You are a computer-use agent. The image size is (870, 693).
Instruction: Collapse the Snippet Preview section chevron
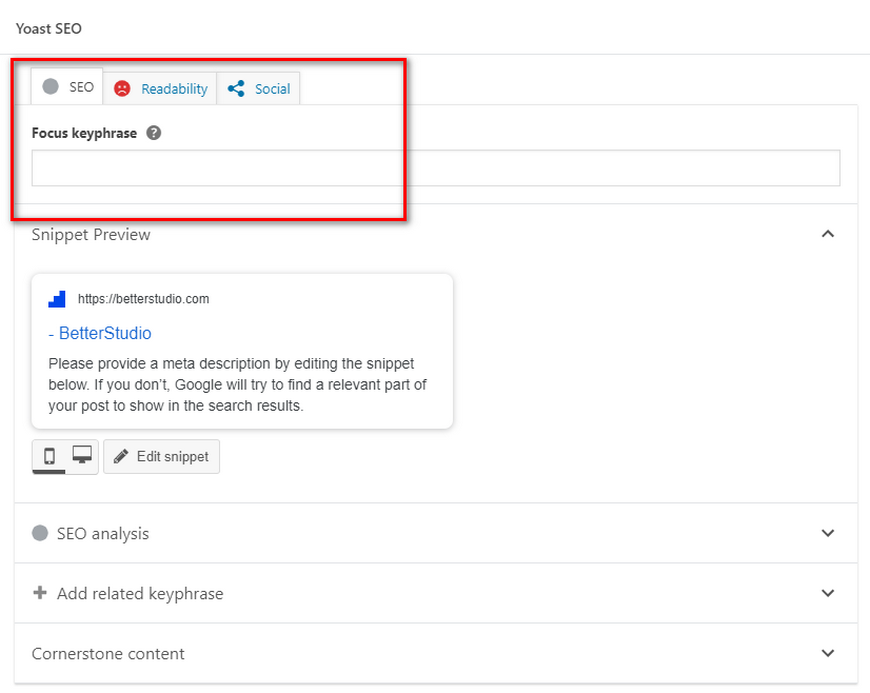(x=828, y=234)
